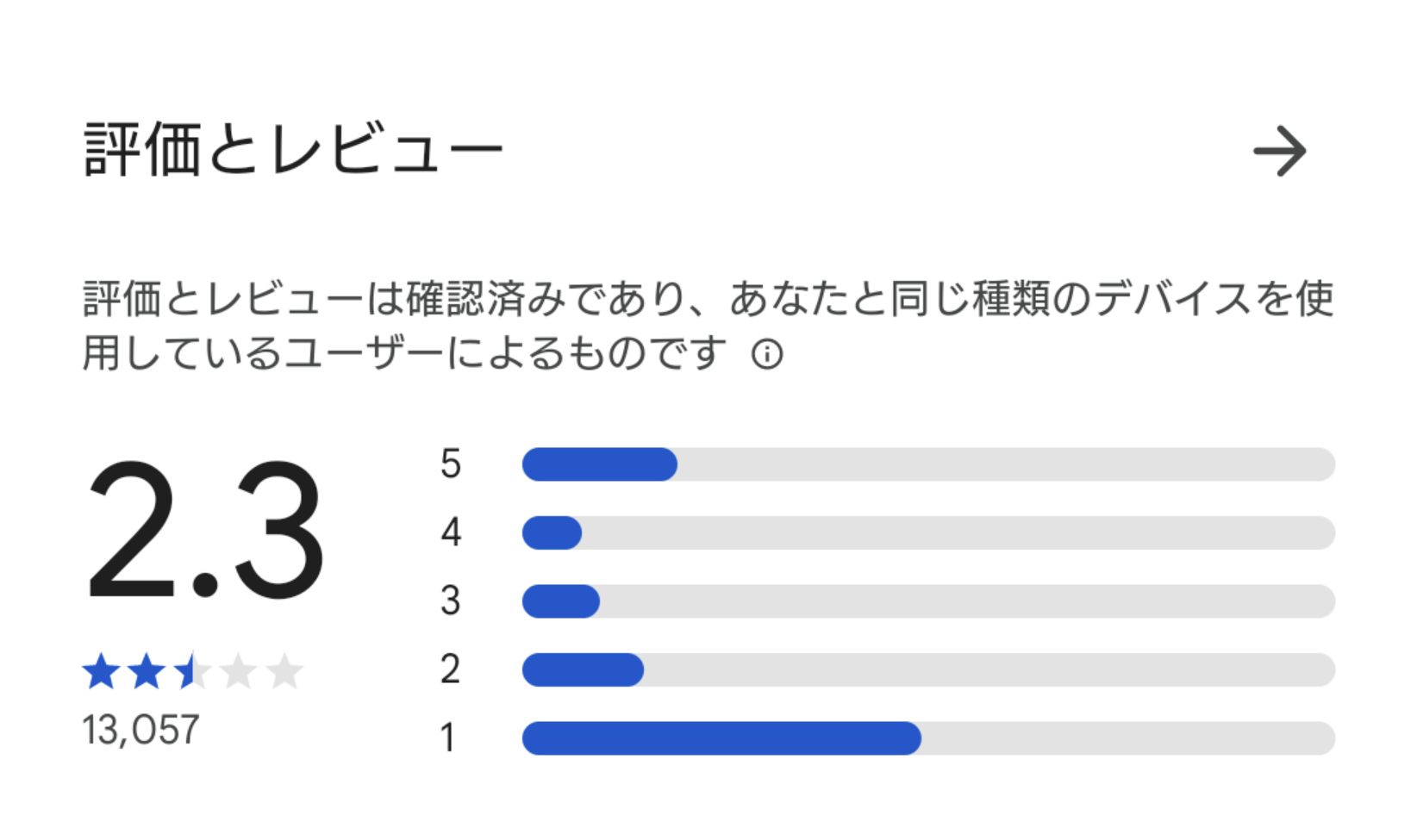Tap the info icon after the description
1417x840 pixels.
[767, 354]
